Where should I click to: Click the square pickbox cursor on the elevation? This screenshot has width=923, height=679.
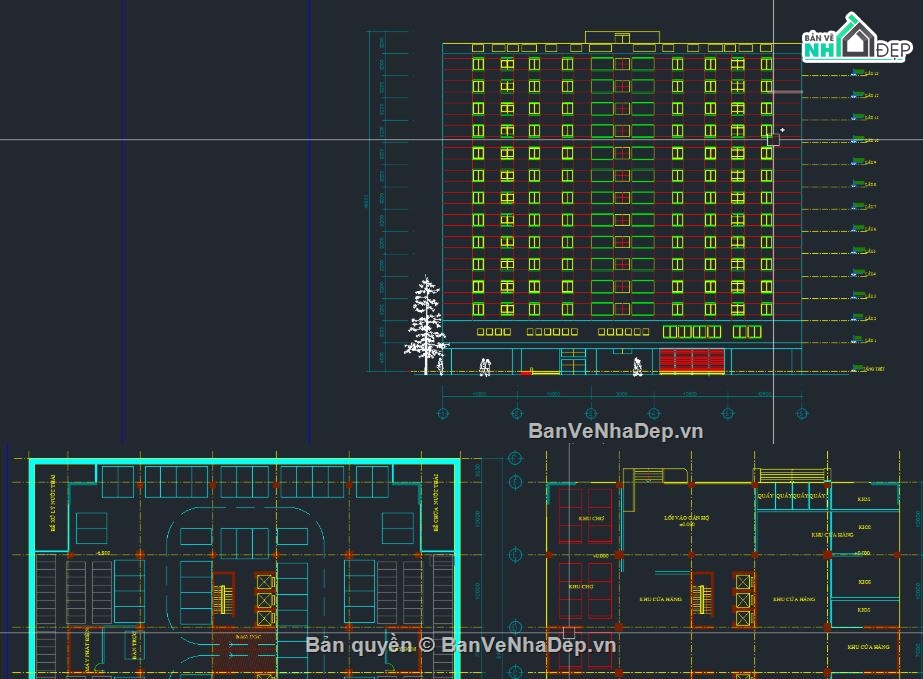(x=773, y=140)
